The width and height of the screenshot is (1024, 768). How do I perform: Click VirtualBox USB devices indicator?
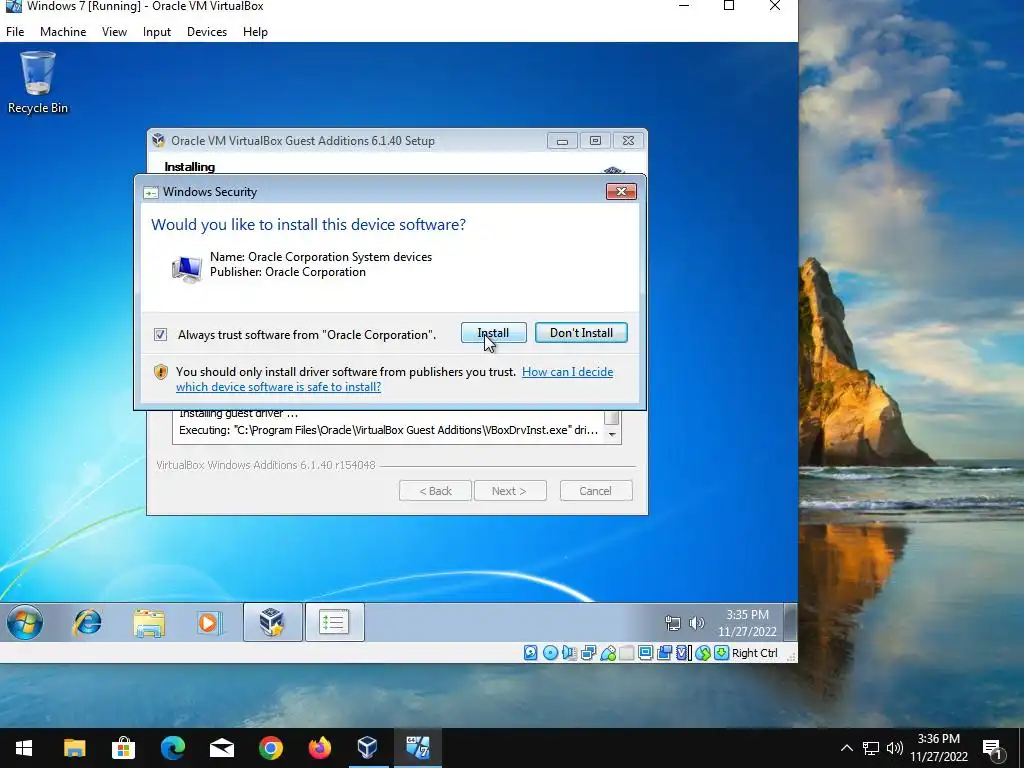607,652
